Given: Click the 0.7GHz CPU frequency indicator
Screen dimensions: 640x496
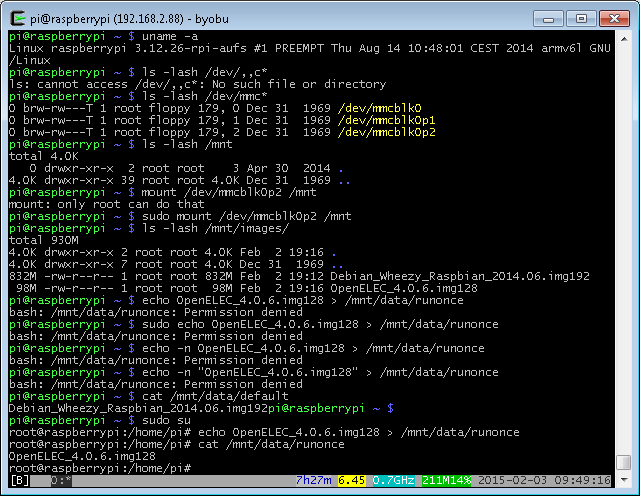Looking at the screenshot, I should tap(393, 480).
